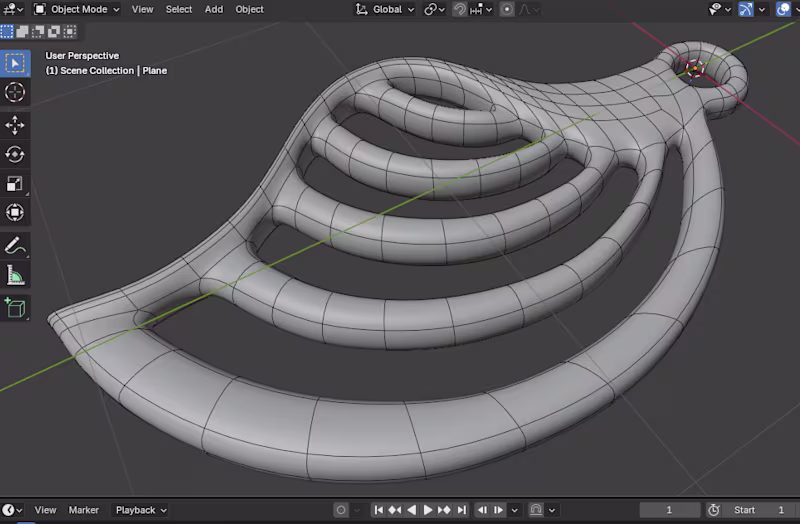Activate the Transform tool
This screenshot has height=524, width=800.
pos(15,212)
